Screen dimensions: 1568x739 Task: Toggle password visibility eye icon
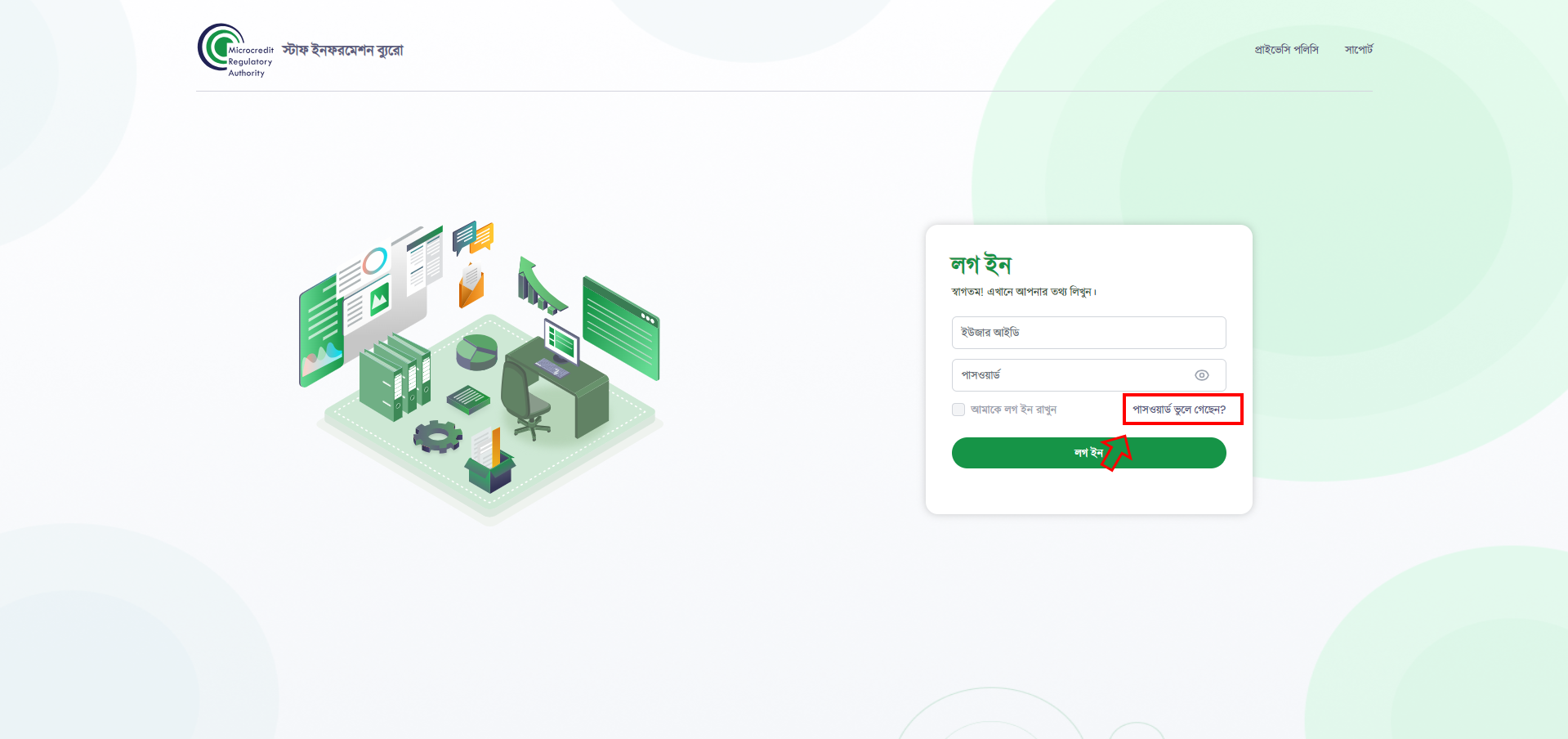[x=1201, y=375]
